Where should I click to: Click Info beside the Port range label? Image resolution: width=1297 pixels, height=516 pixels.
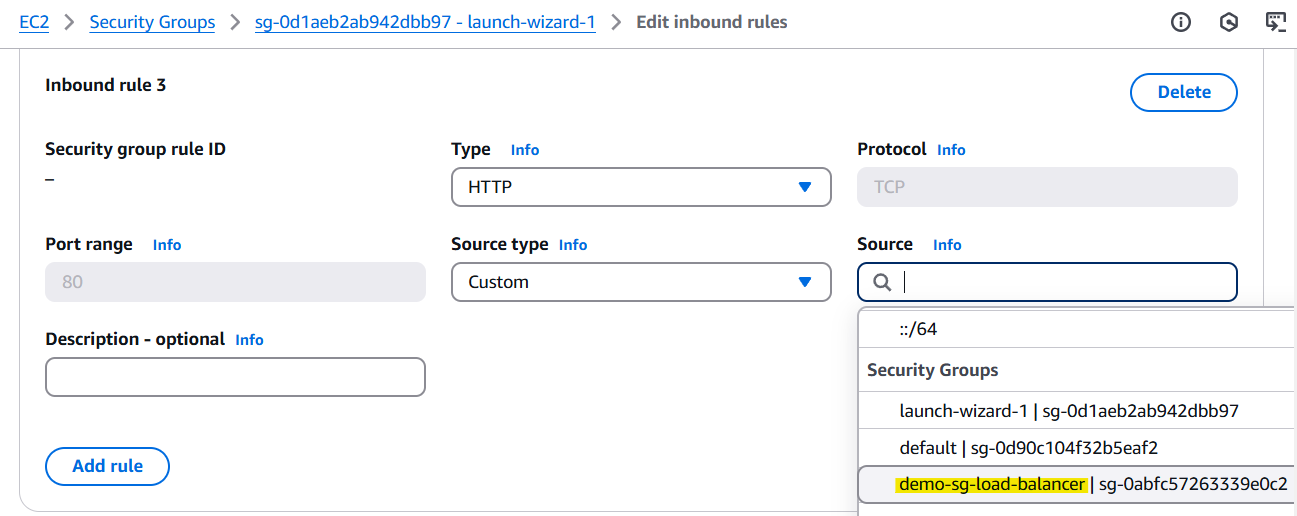pyautogui.click(x=167, y=245)
